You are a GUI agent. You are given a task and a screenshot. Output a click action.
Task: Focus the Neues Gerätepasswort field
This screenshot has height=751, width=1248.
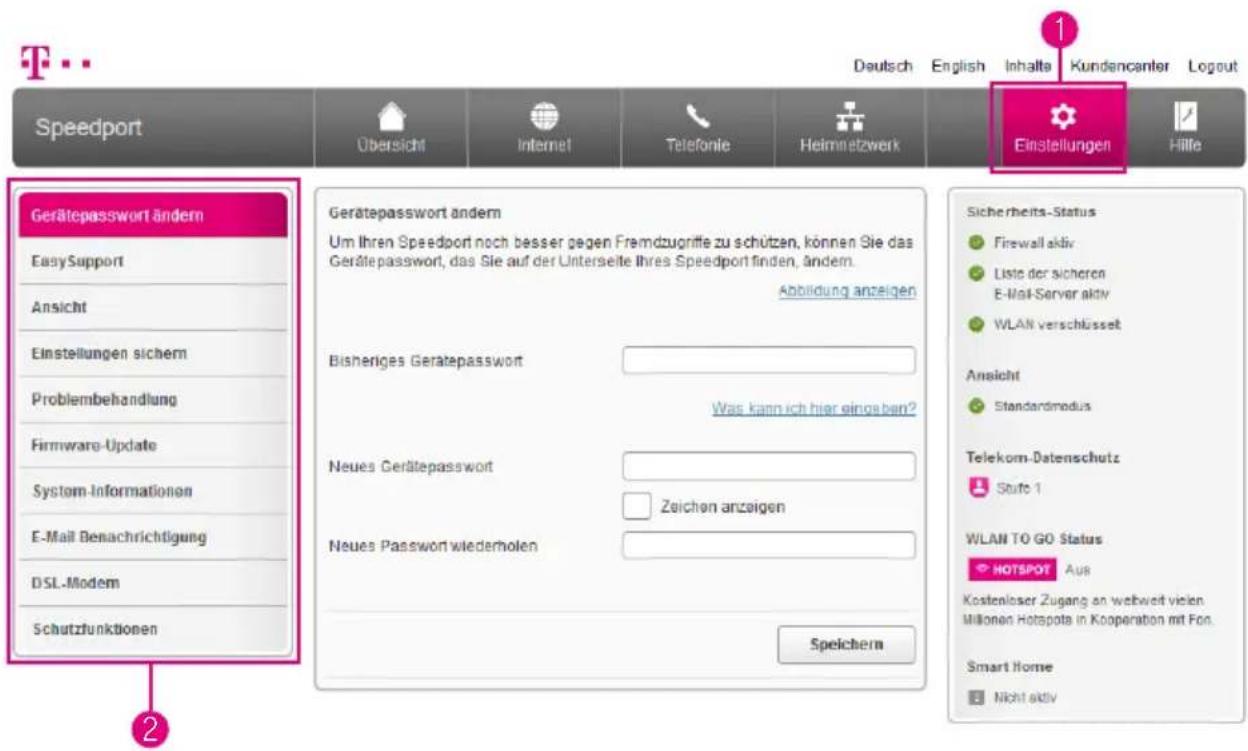[768, 466]
